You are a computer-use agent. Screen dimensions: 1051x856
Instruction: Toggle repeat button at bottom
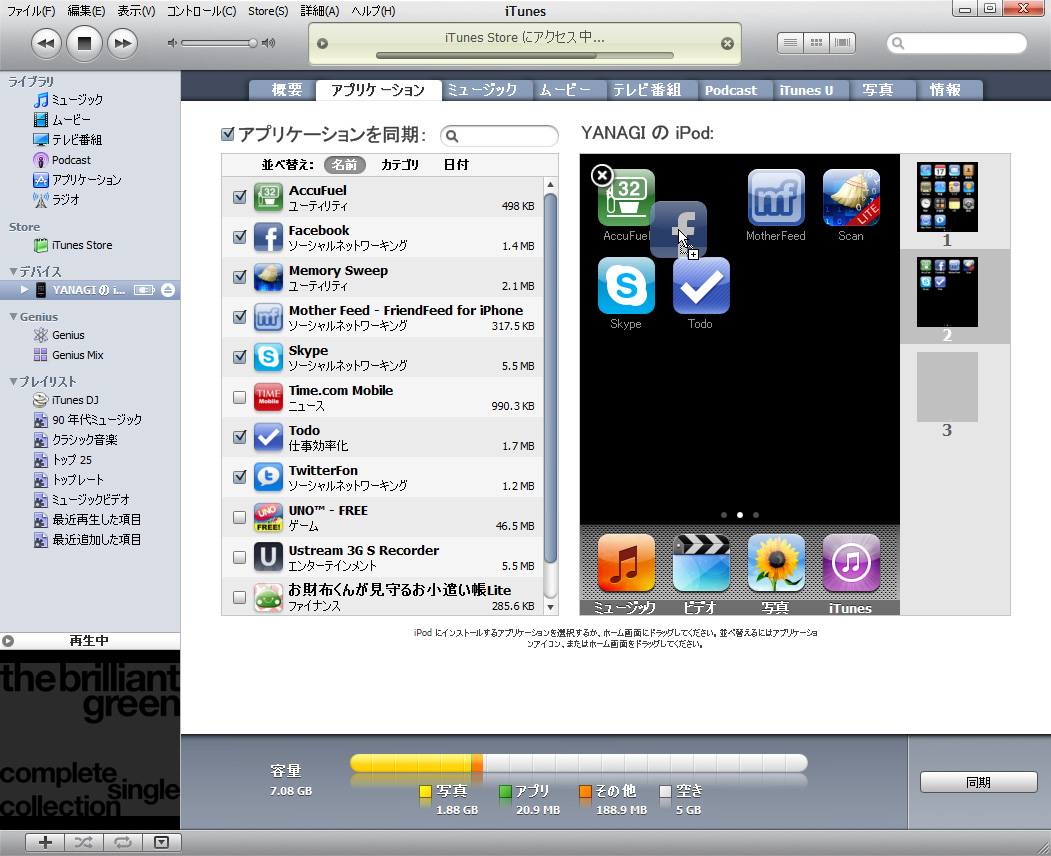[123, 843]
